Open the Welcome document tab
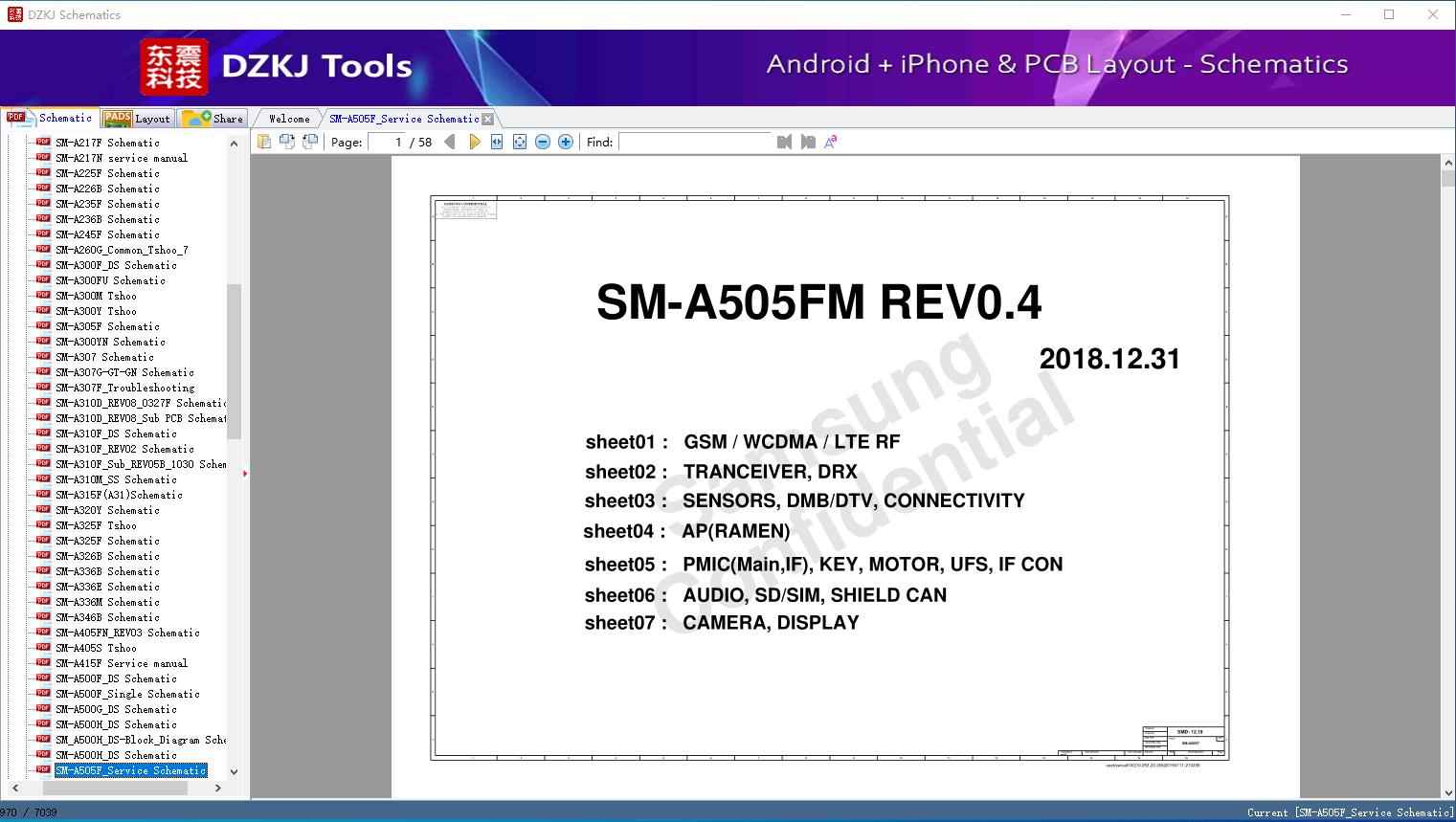This screenshot has width=1456, height=822. 289,119
